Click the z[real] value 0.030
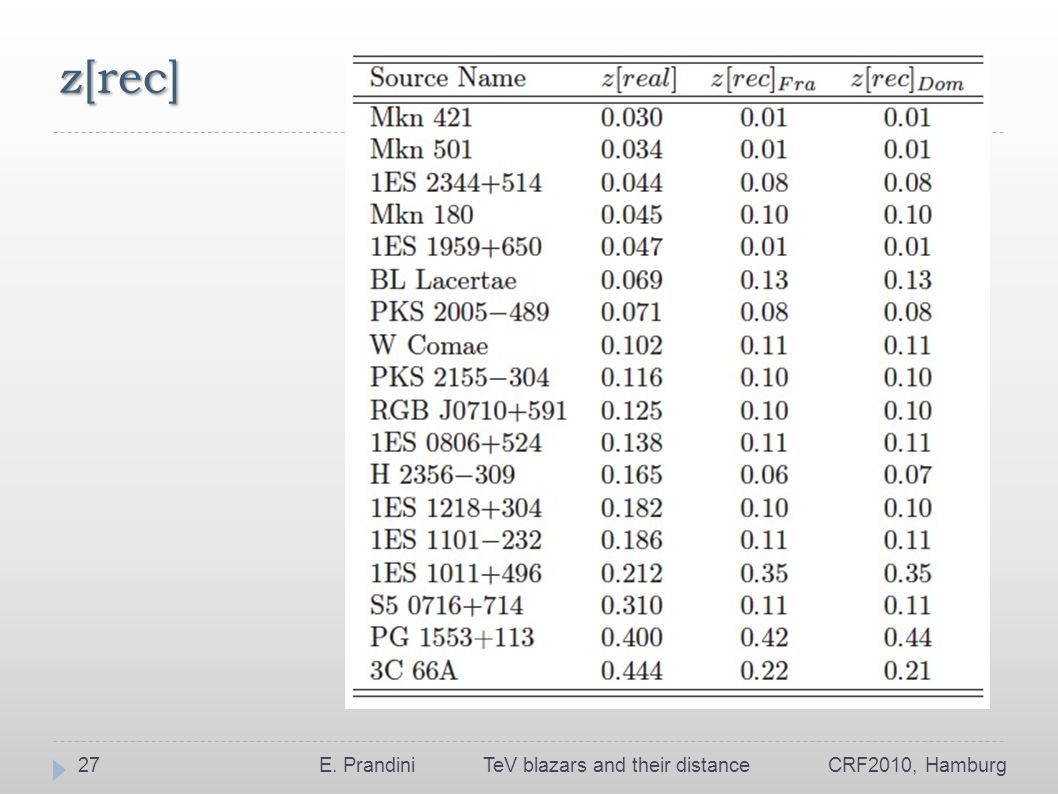1058x794 pixels. pos(632,117)
